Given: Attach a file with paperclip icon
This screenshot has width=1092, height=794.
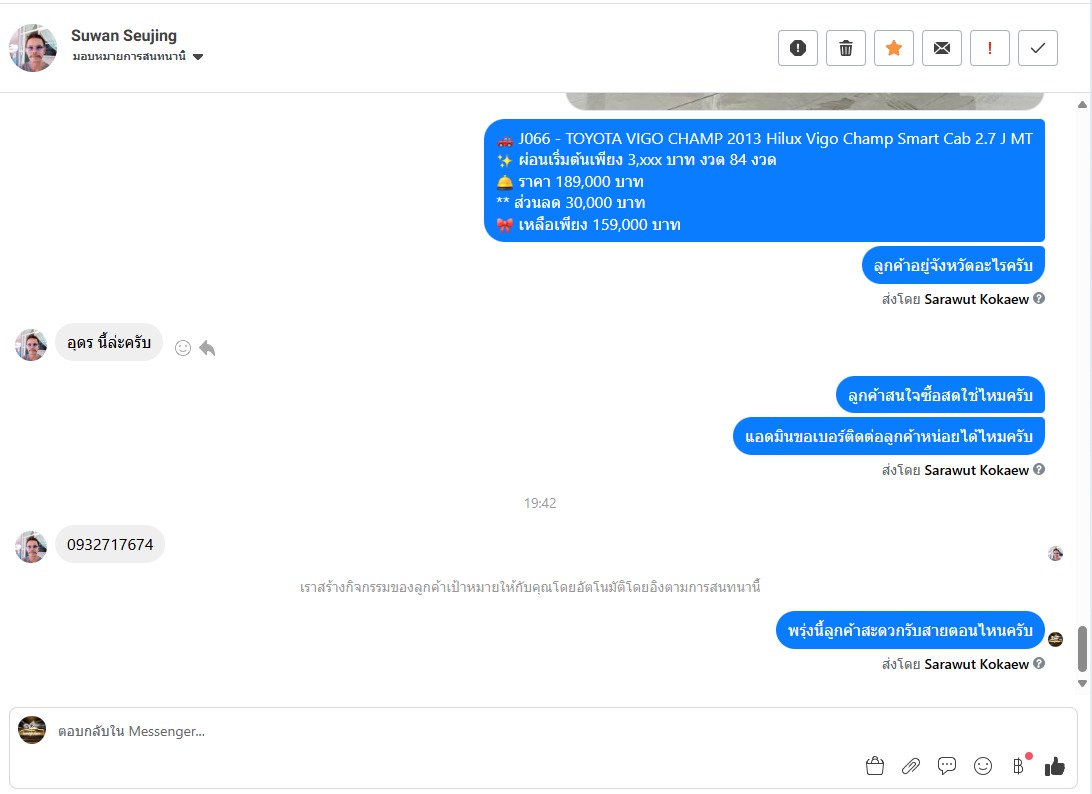Looking at the screenshot, I should pyautogui.click(x=911, y=766).
